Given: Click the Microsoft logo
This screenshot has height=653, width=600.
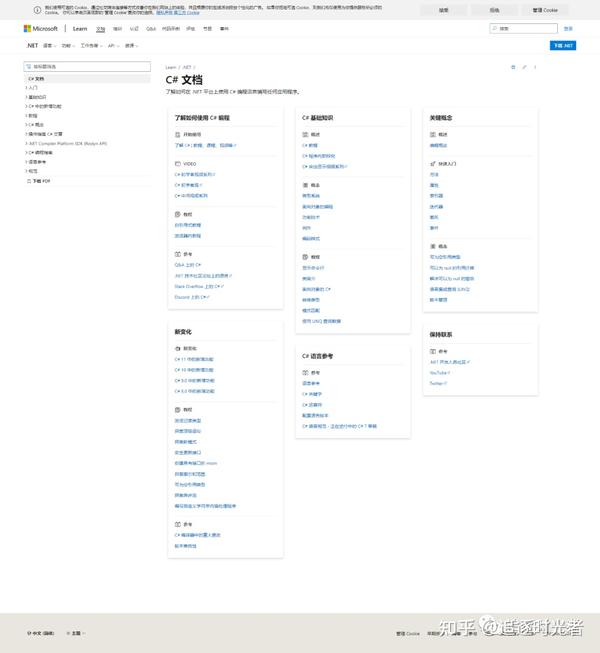Looking at the screenshot, I should (41, 28).
